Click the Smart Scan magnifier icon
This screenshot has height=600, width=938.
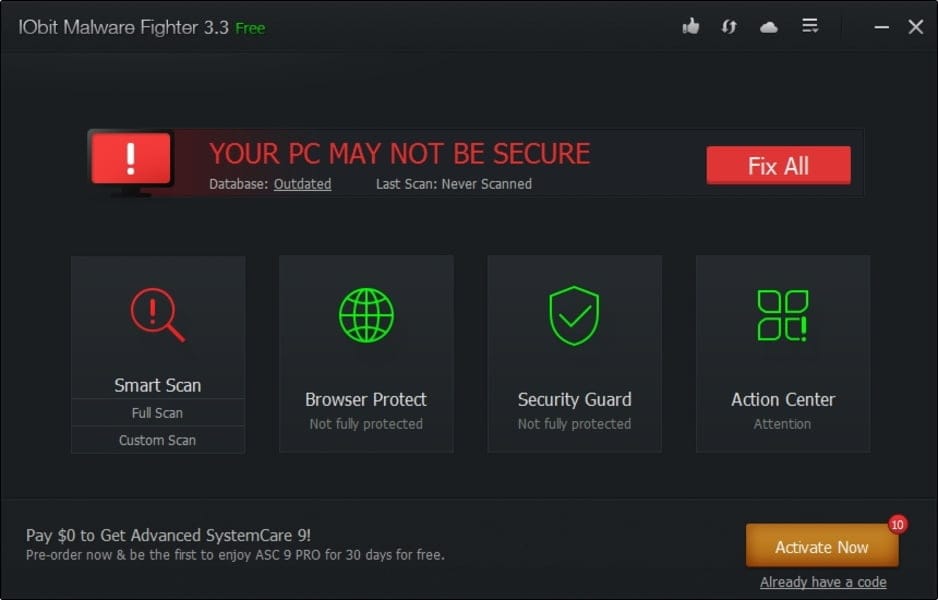point(157,315)
